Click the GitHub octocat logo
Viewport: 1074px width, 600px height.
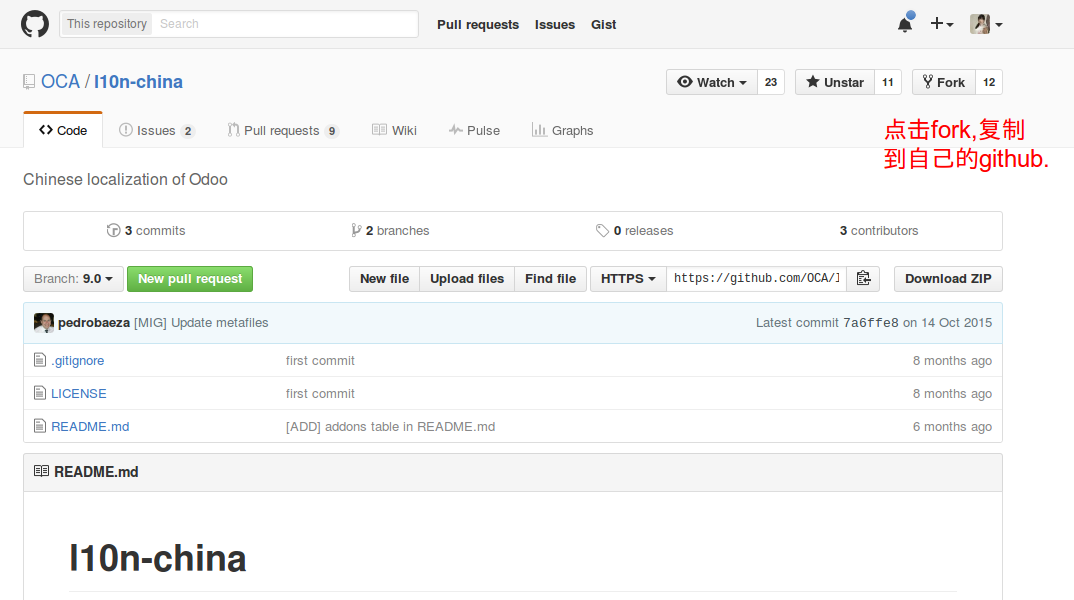click(35, 24)
